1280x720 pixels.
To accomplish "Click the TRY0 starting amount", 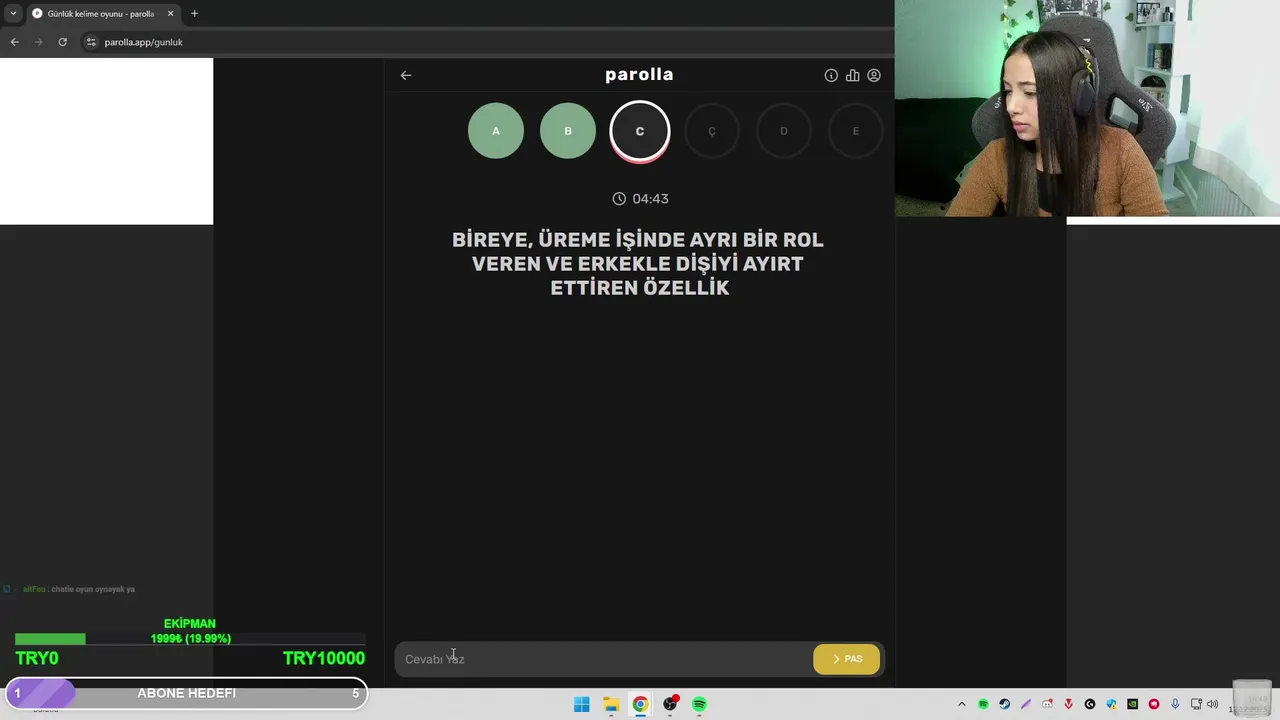I will tap(37, 658).
